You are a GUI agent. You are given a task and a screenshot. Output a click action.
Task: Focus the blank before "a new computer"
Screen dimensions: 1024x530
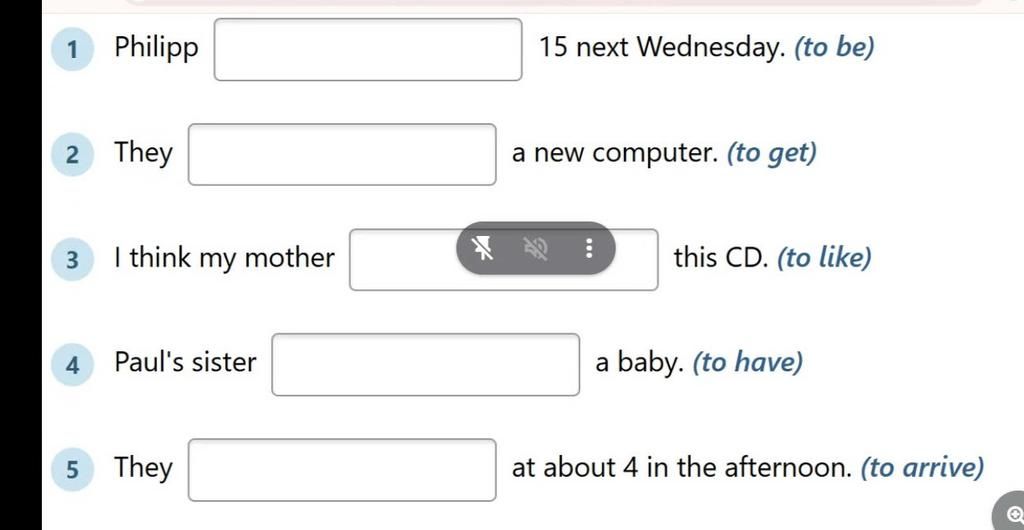342,154
